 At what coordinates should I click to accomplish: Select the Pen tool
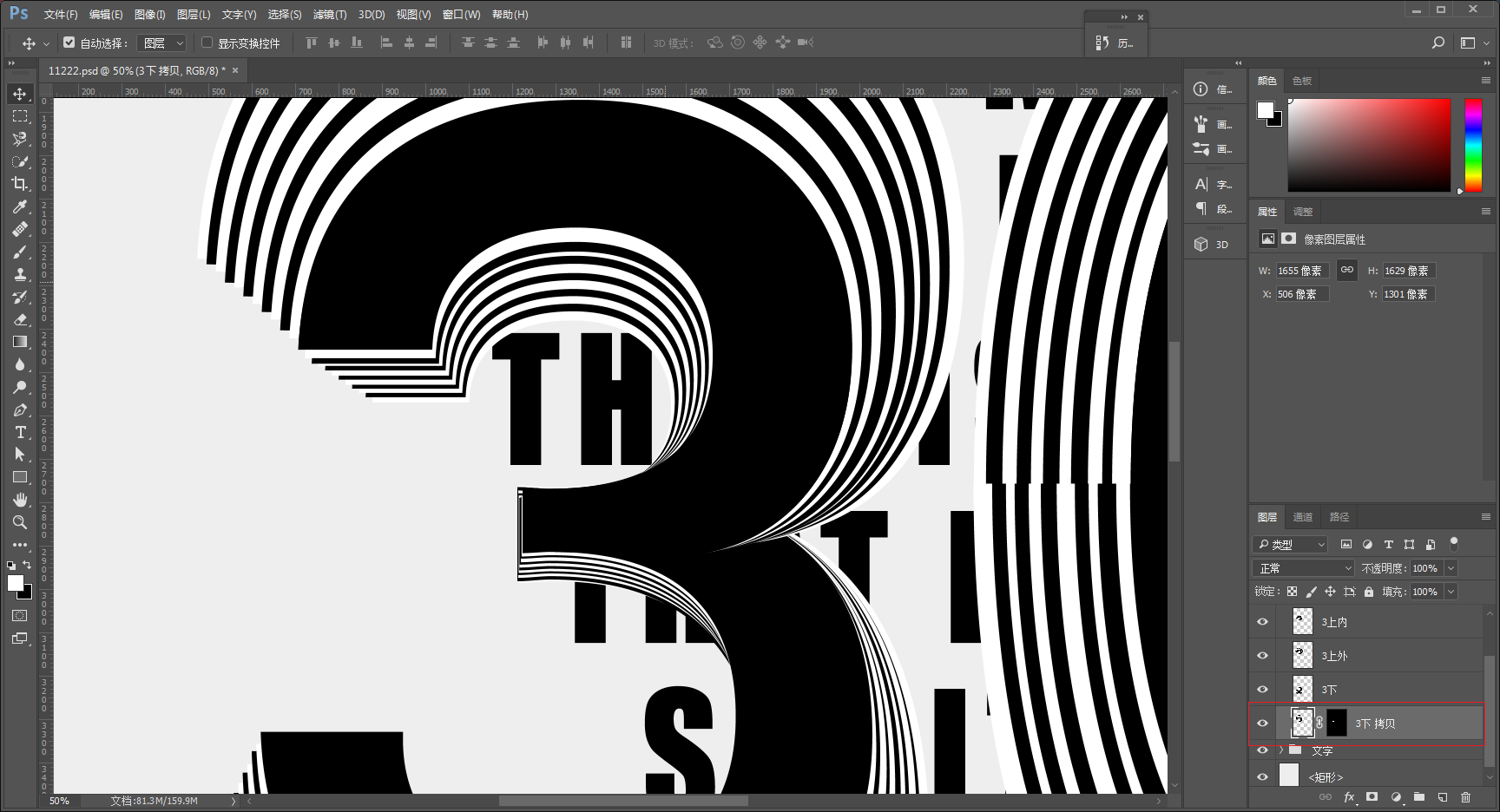[20, 409]
